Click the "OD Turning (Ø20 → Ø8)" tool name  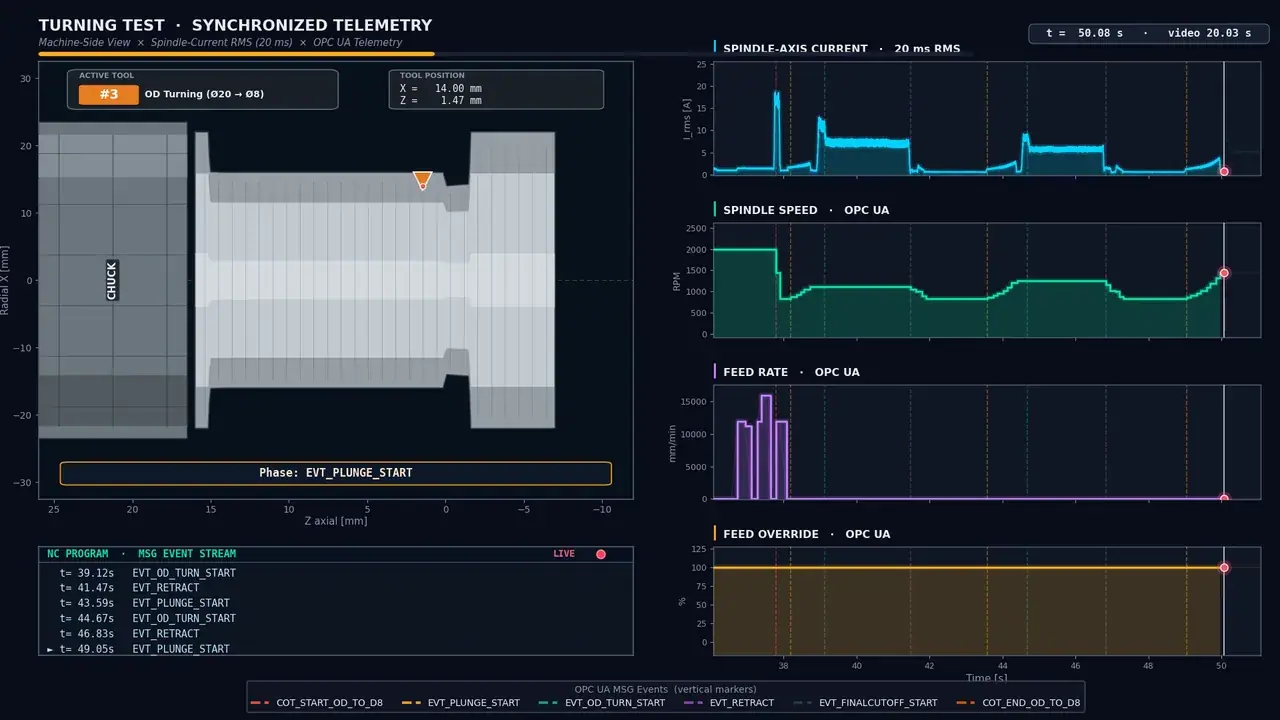[x=204, y=94]
